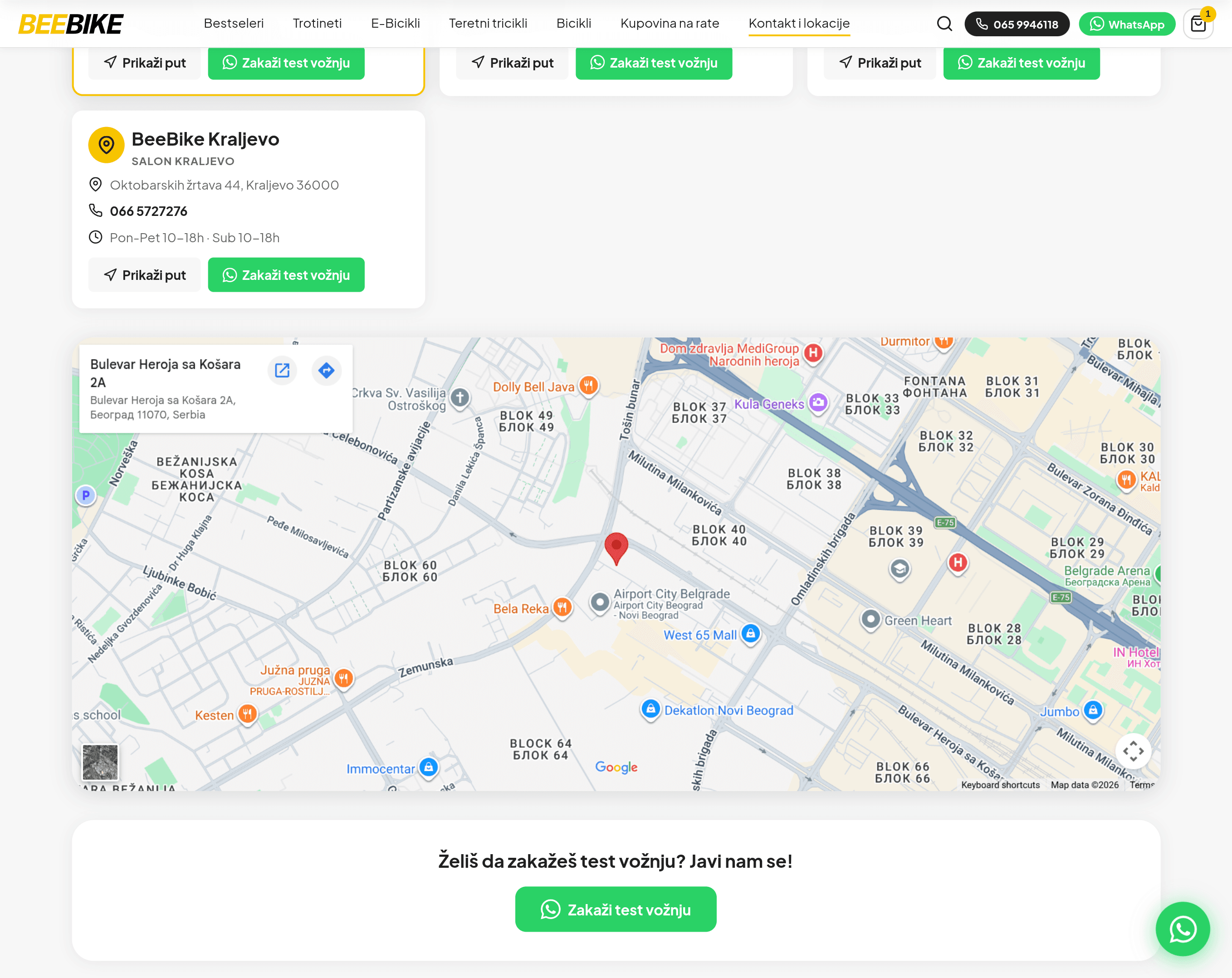Click the WhatsApp button in header

click(x=1126, y=24)
